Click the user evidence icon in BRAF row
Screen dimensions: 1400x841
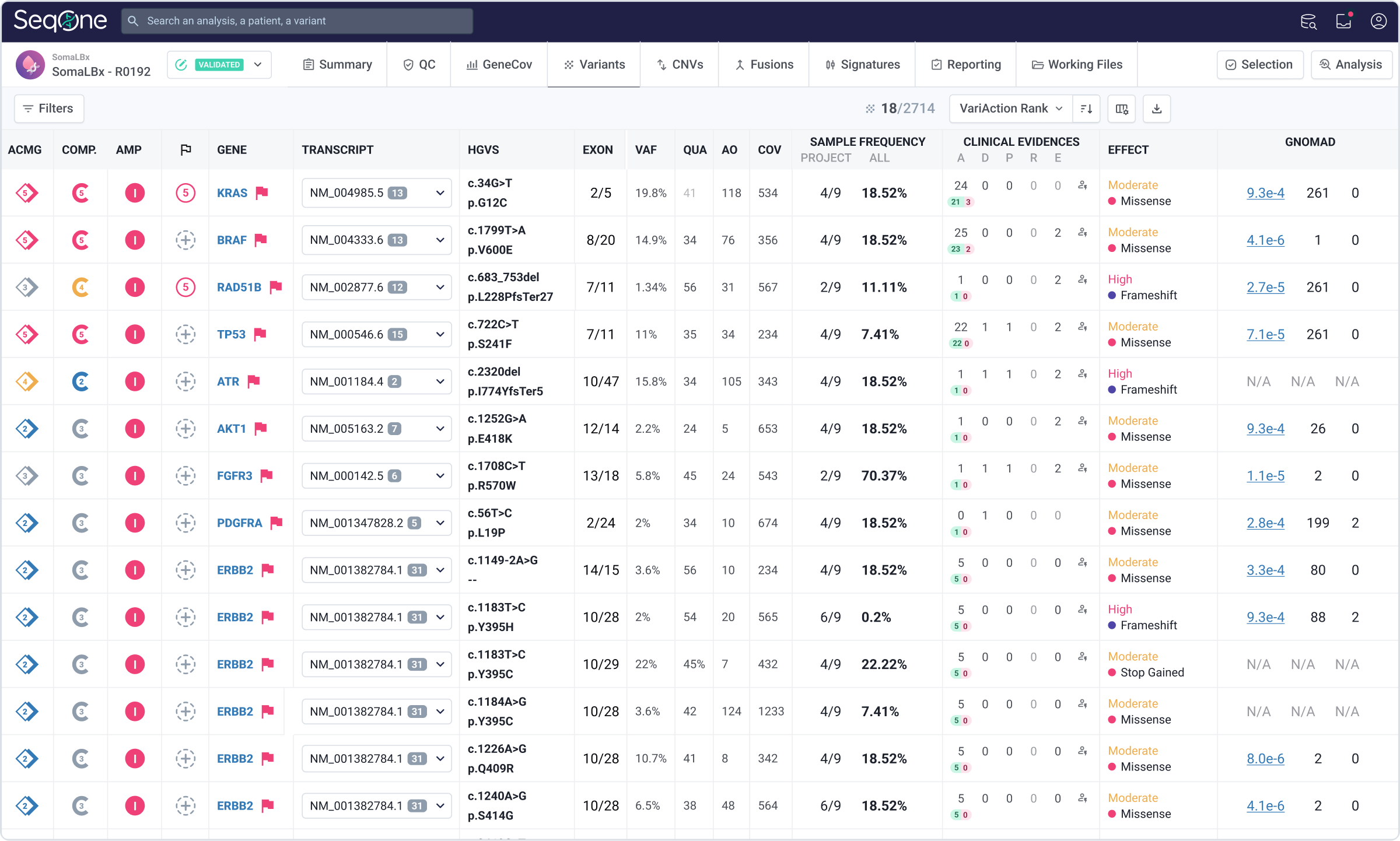coord(1082,233)
